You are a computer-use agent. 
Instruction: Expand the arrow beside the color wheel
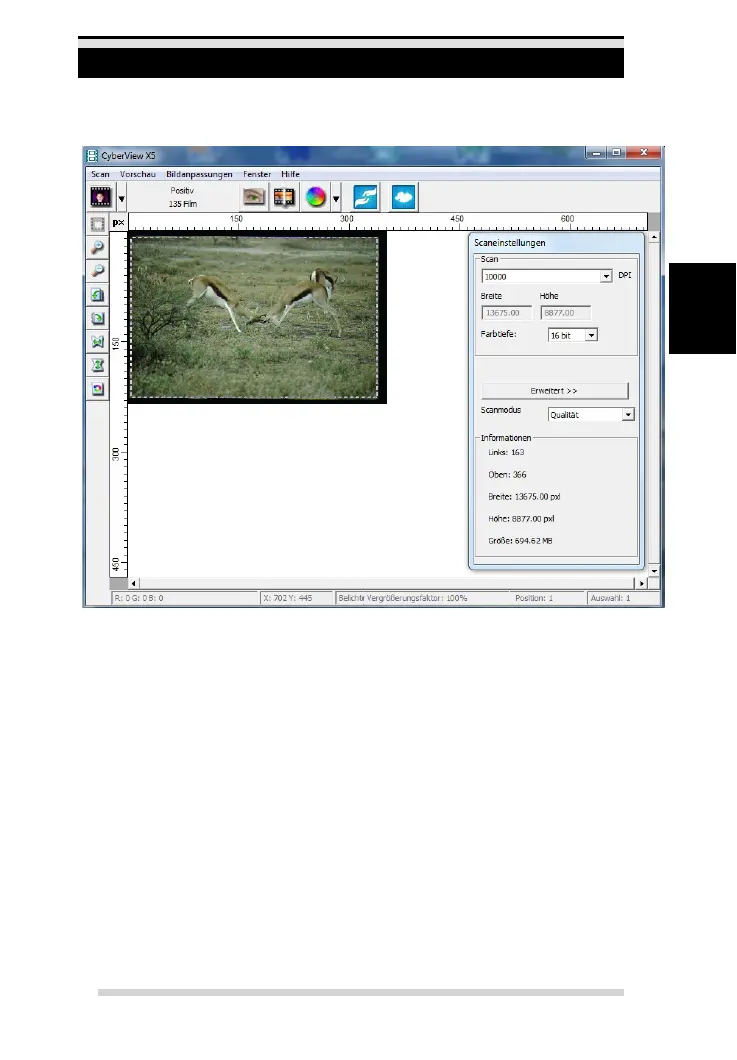(336, 198)
